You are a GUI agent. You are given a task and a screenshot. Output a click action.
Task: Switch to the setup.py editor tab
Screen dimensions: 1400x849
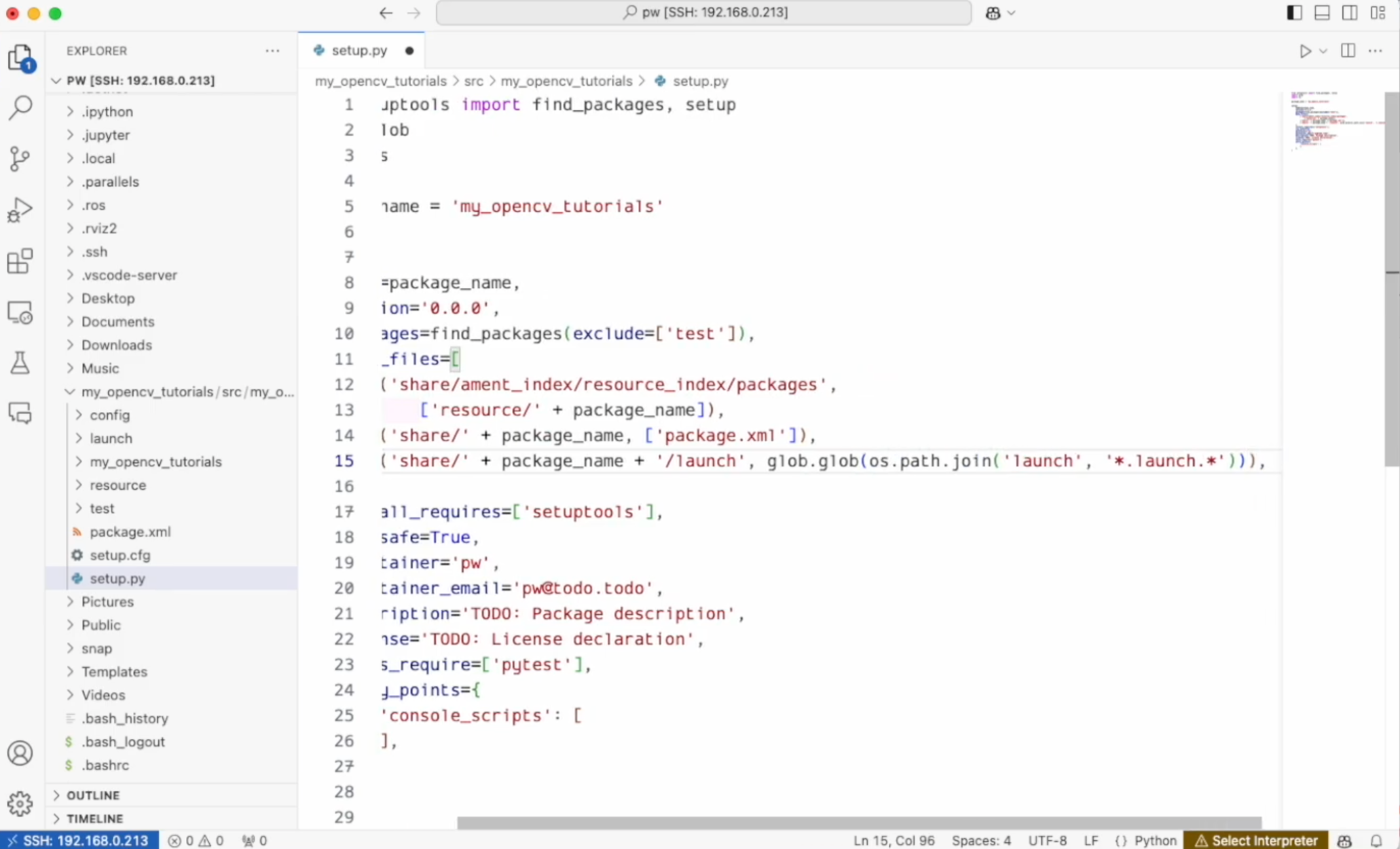tap(359, 50)
